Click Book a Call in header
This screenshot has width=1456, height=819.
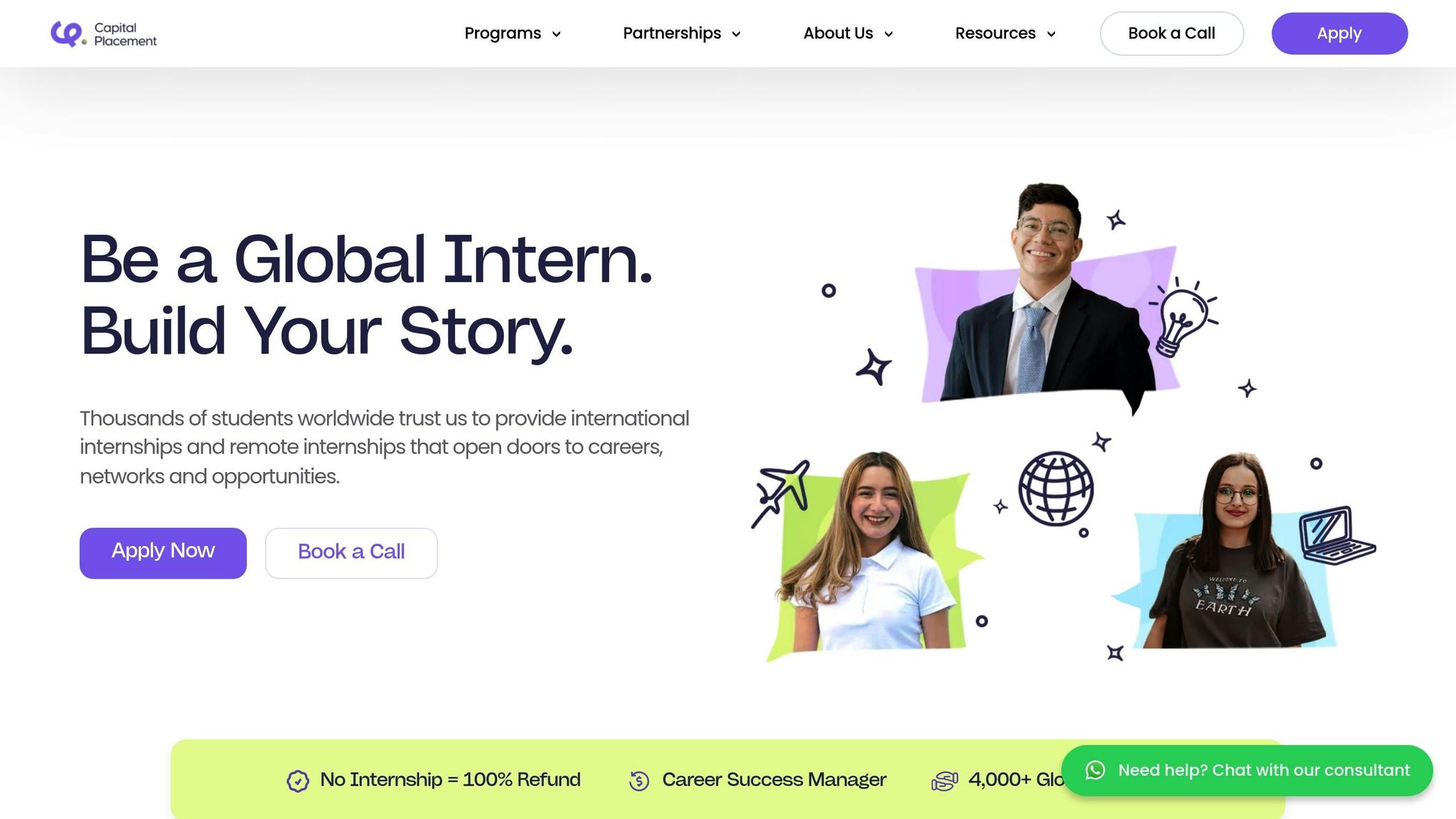click(x=1172, y=33)
